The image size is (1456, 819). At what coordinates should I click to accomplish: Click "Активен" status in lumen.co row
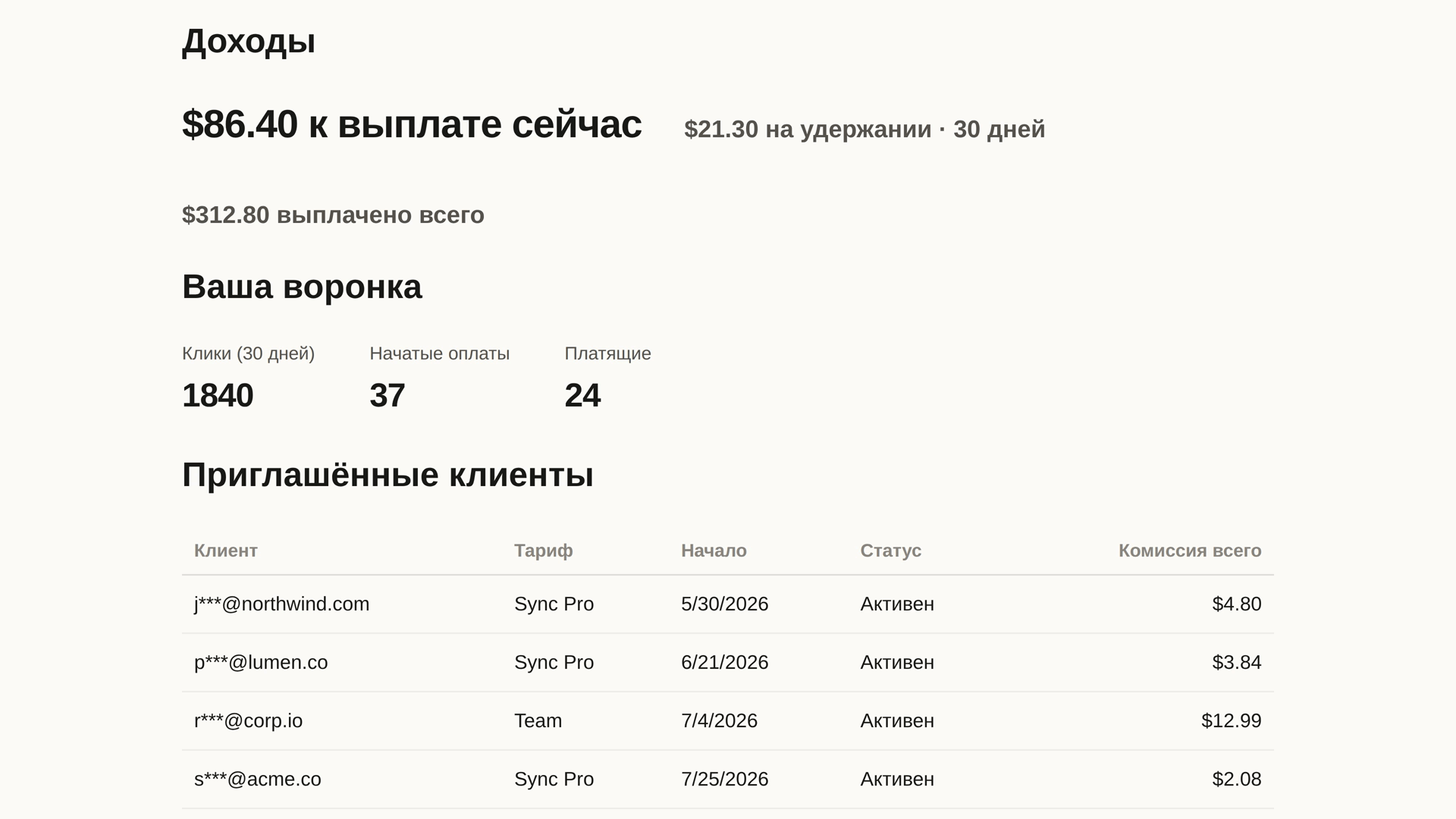click(897, 662)
